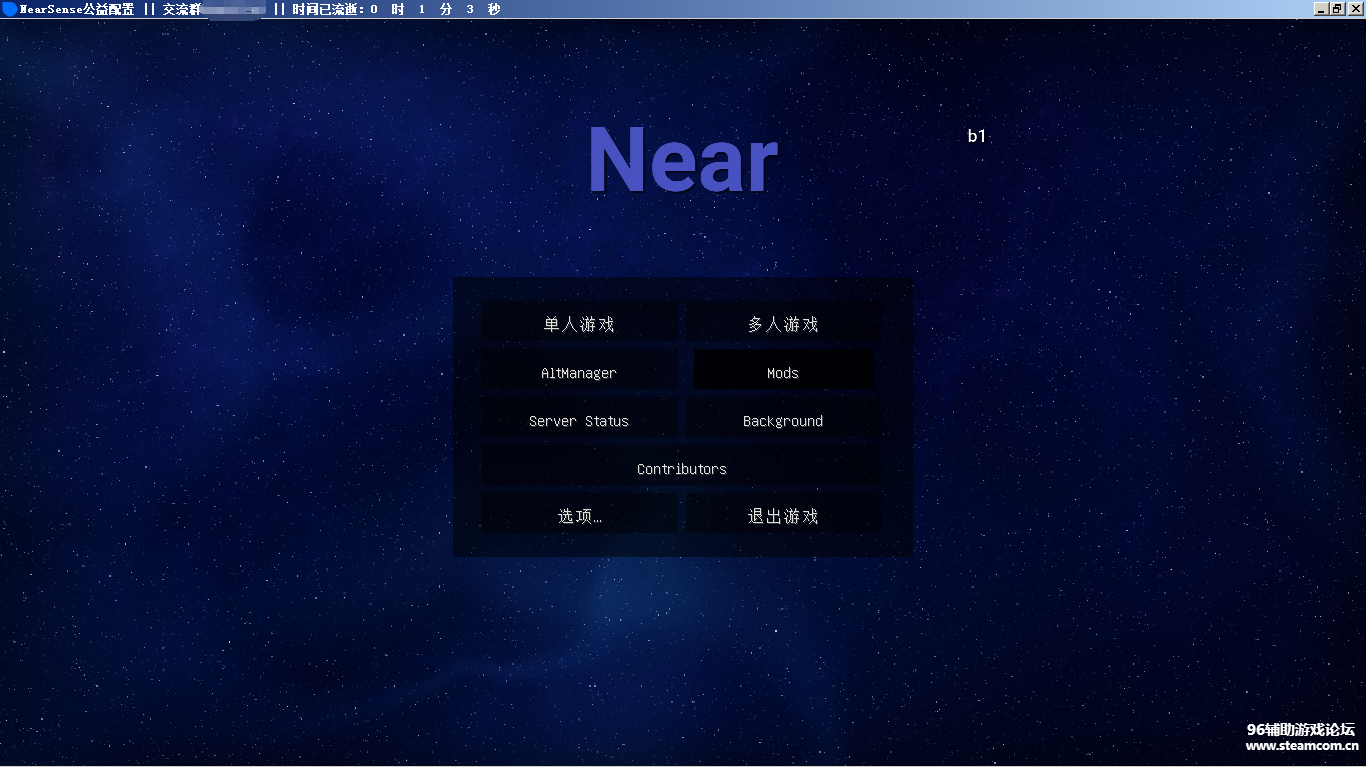Open the 多人游戏 multiplayer menu

[x=783, y=324]
